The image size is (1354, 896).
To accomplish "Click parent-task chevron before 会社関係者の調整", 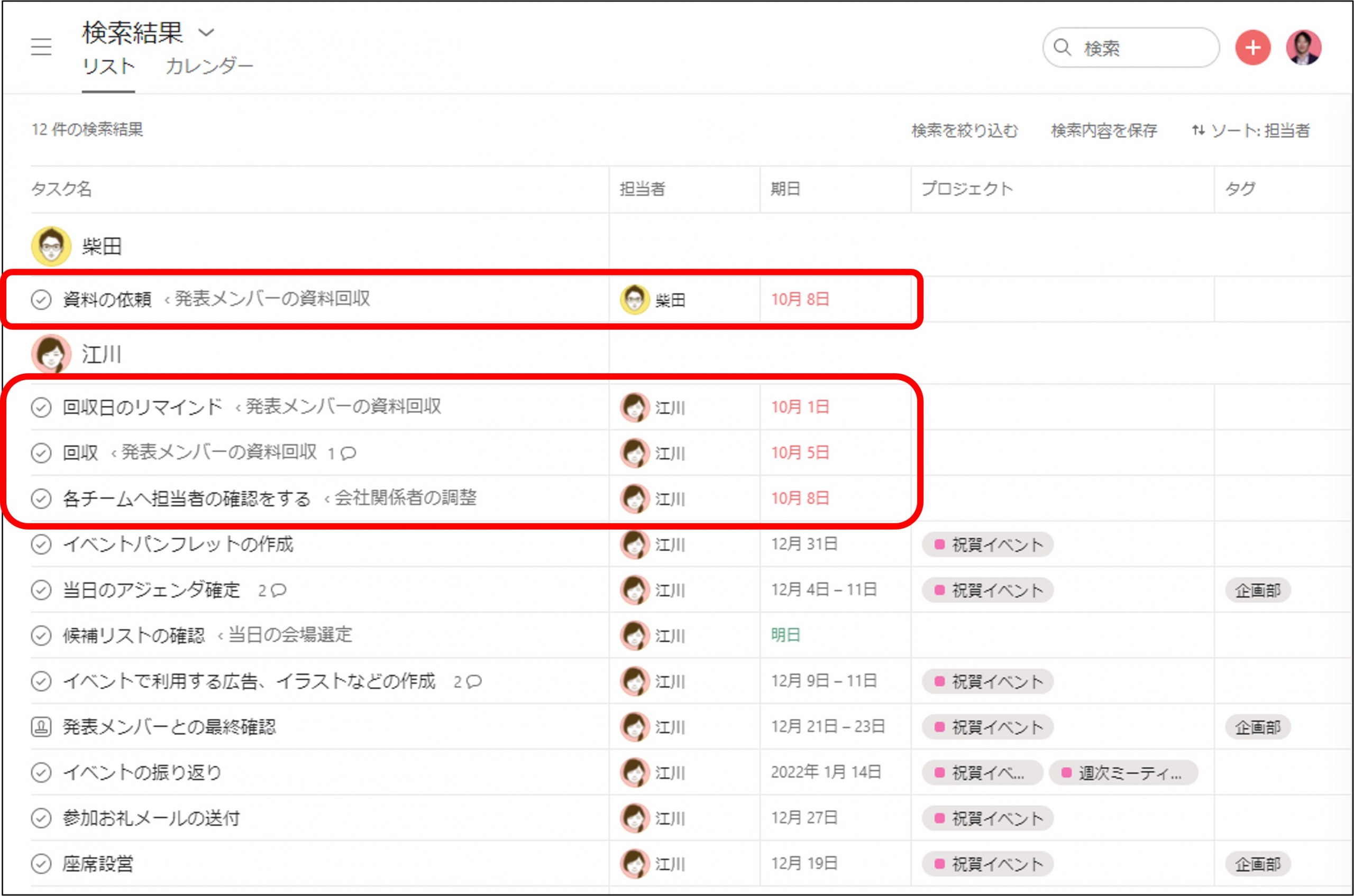I will click(x=326, y=500).
